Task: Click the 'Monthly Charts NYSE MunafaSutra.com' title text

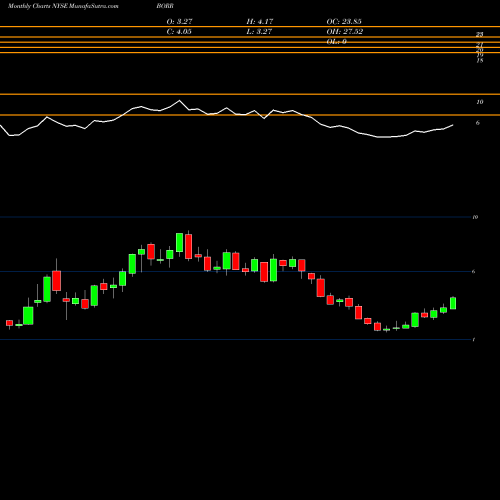Action: coord(63,6)
